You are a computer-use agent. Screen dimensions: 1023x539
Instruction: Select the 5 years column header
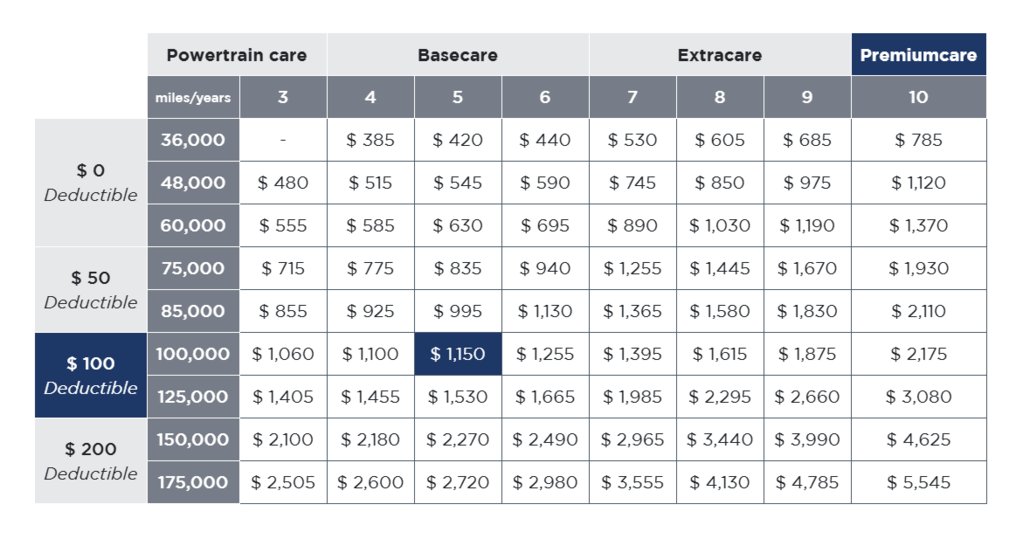point(458,97)
